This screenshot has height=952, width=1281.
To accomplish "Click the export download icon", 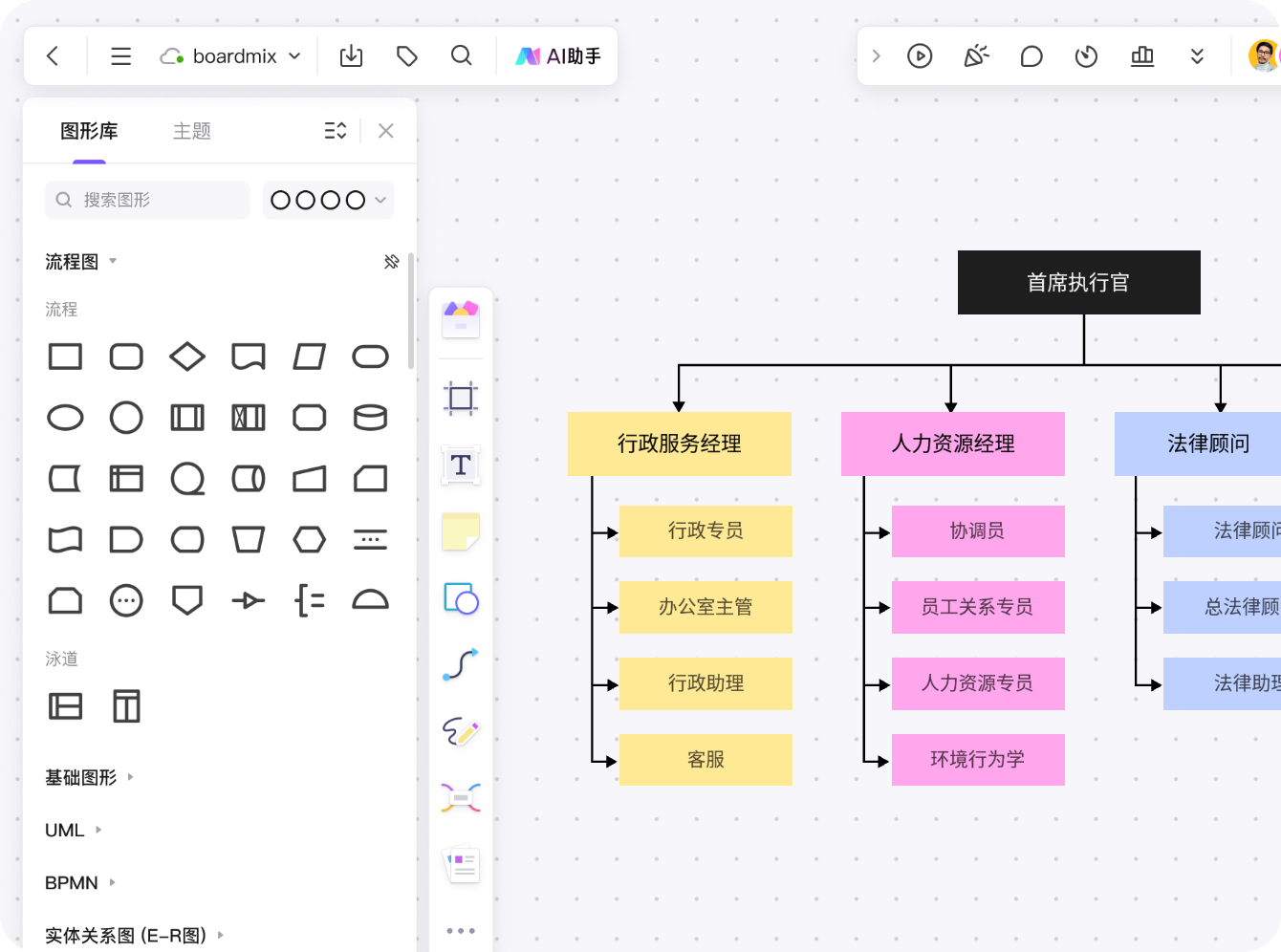I will (x=352, y=56).
